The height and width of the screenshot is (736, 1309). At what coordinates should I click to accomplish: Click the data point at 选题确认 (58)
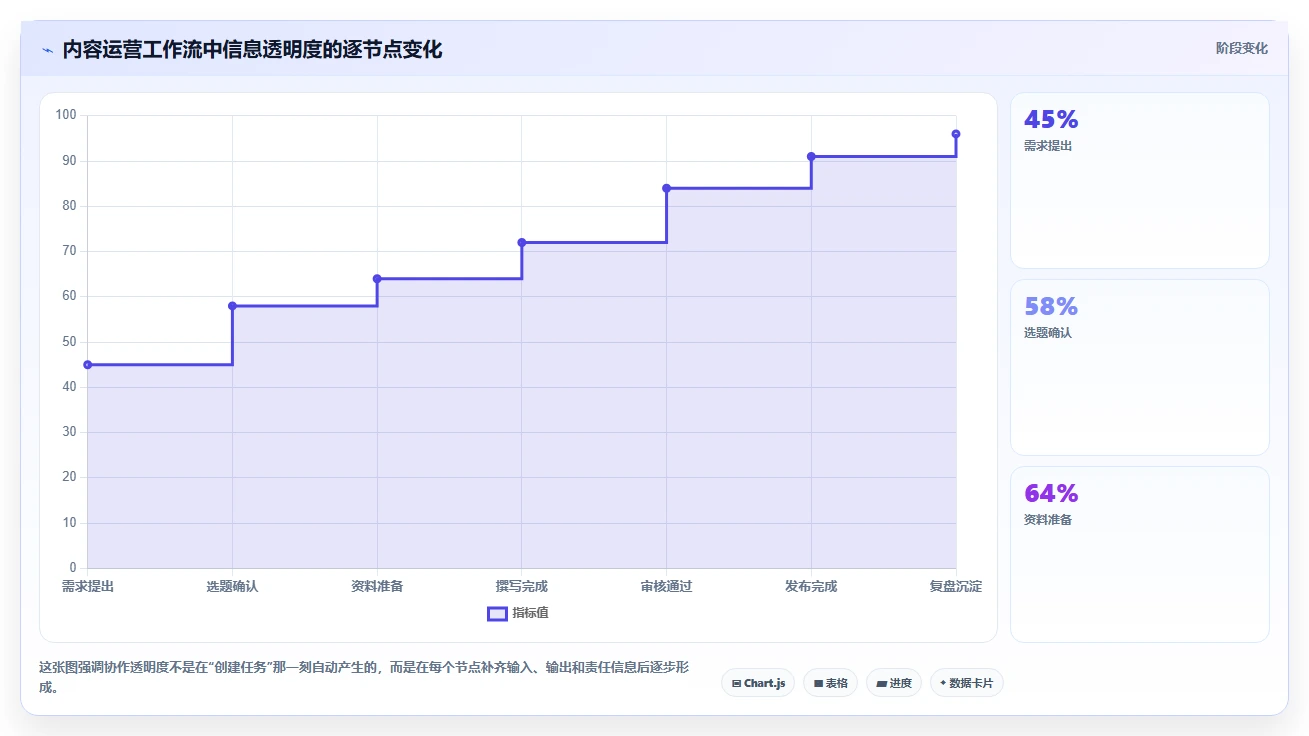pos(232,306)
